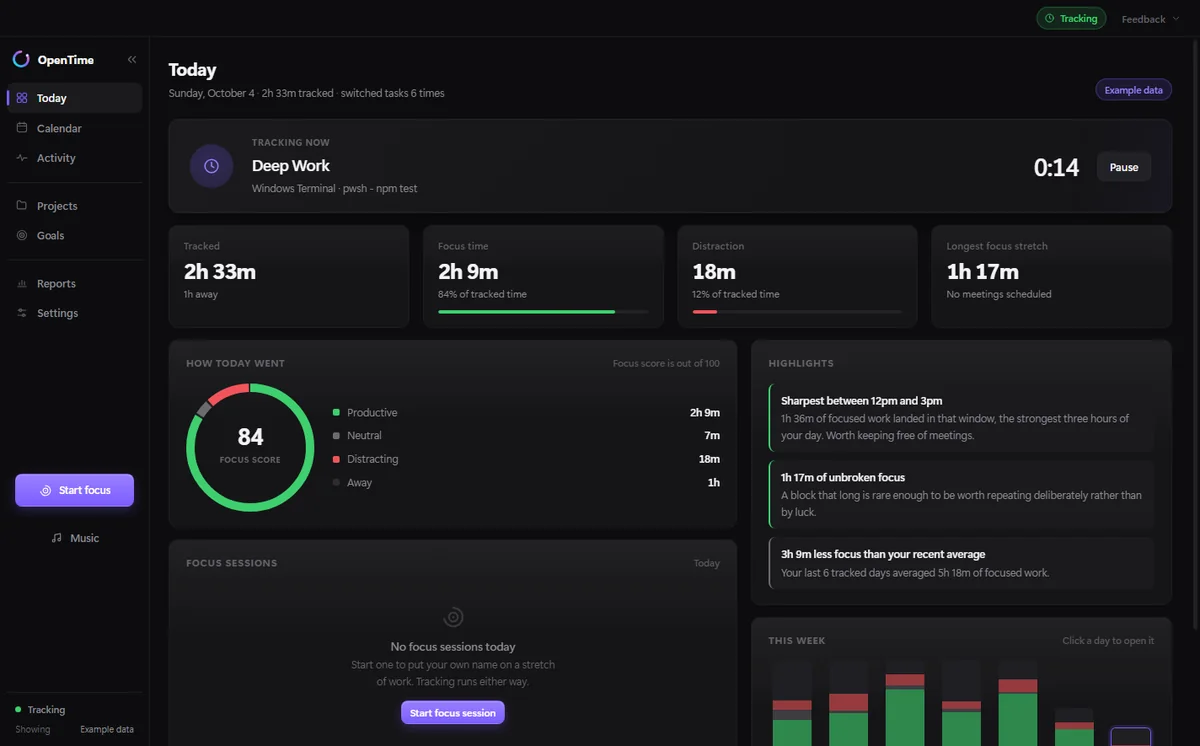The height and width of the screenshot is (746, 1200).
Task: Click the Today grid icon in sidebar
Action: [x=22, y=98]
